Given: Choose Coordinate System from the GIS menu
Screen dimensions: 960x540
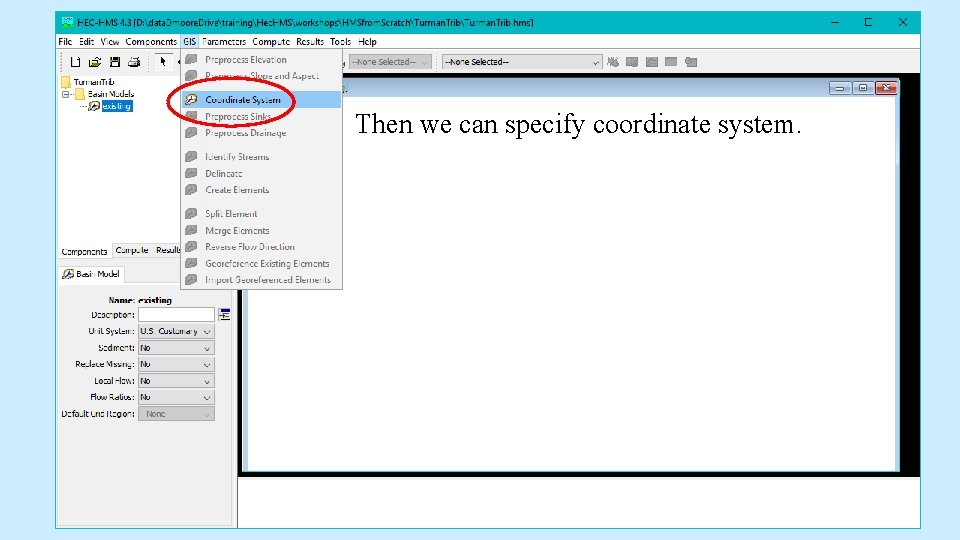Looking at the screenshot, I should (261, 99).
